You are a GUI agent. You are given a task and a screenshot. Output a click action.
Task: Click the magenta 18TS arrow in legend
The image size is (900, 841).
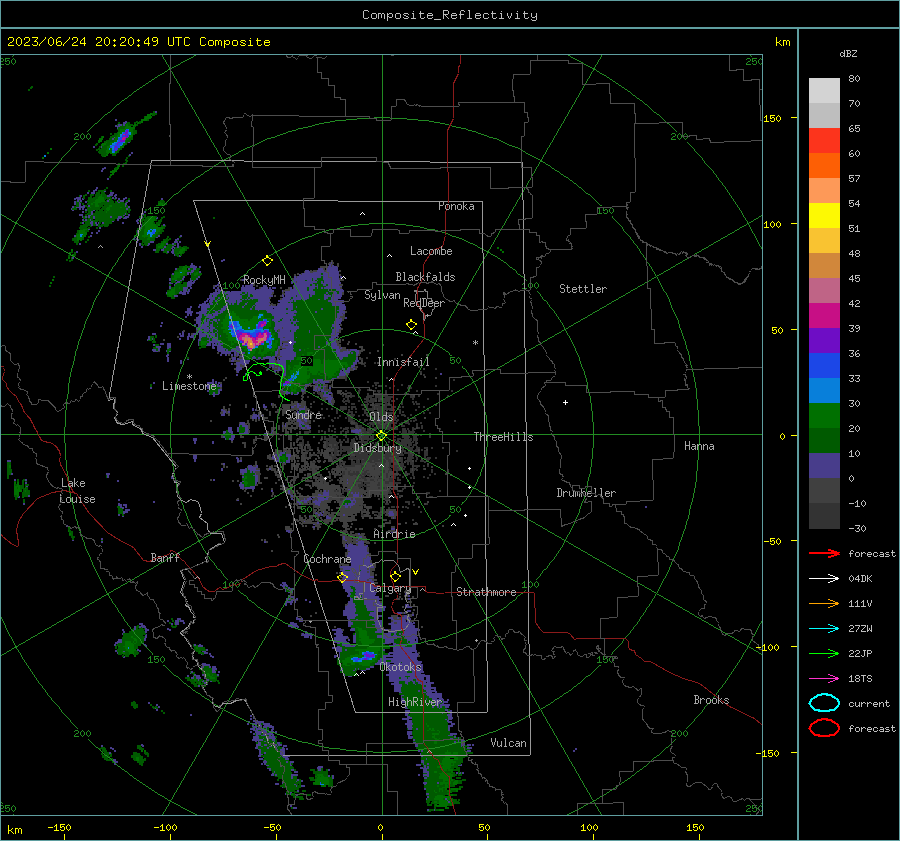[824, 678]
